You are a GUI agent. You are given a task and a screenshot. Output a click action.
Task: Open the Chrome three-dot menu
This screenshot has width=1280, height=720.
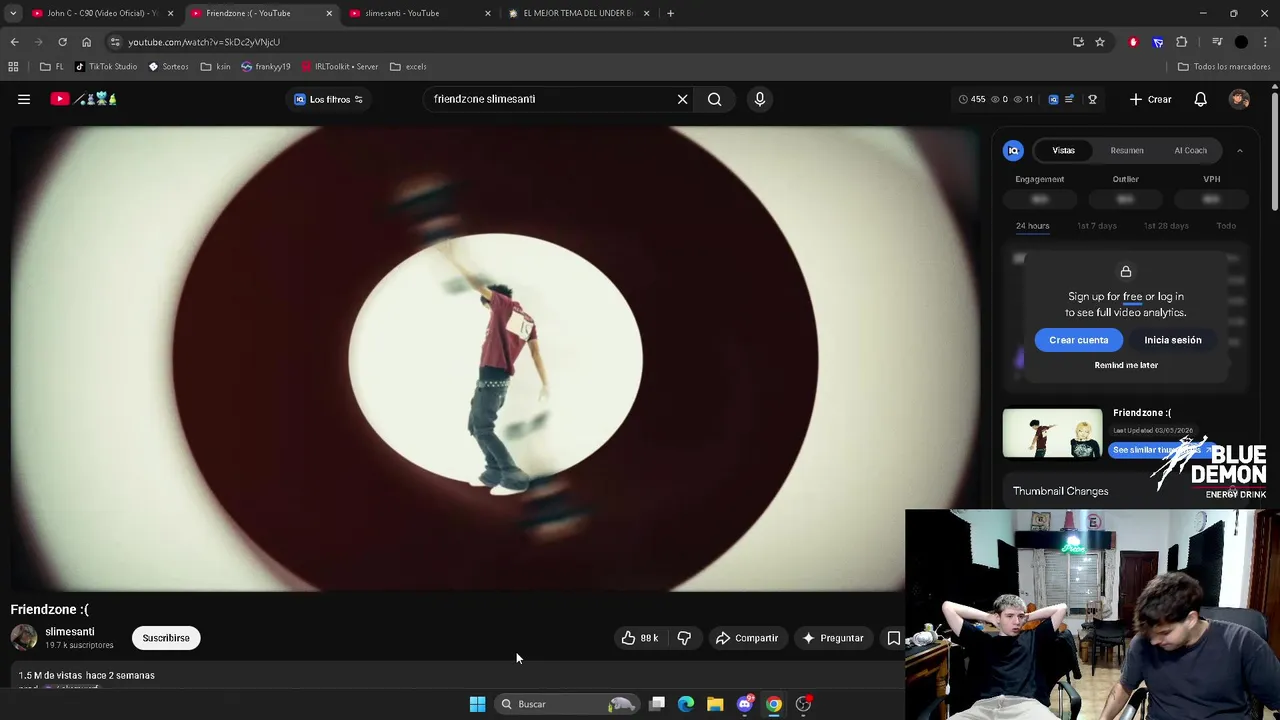click(1266, 42)
